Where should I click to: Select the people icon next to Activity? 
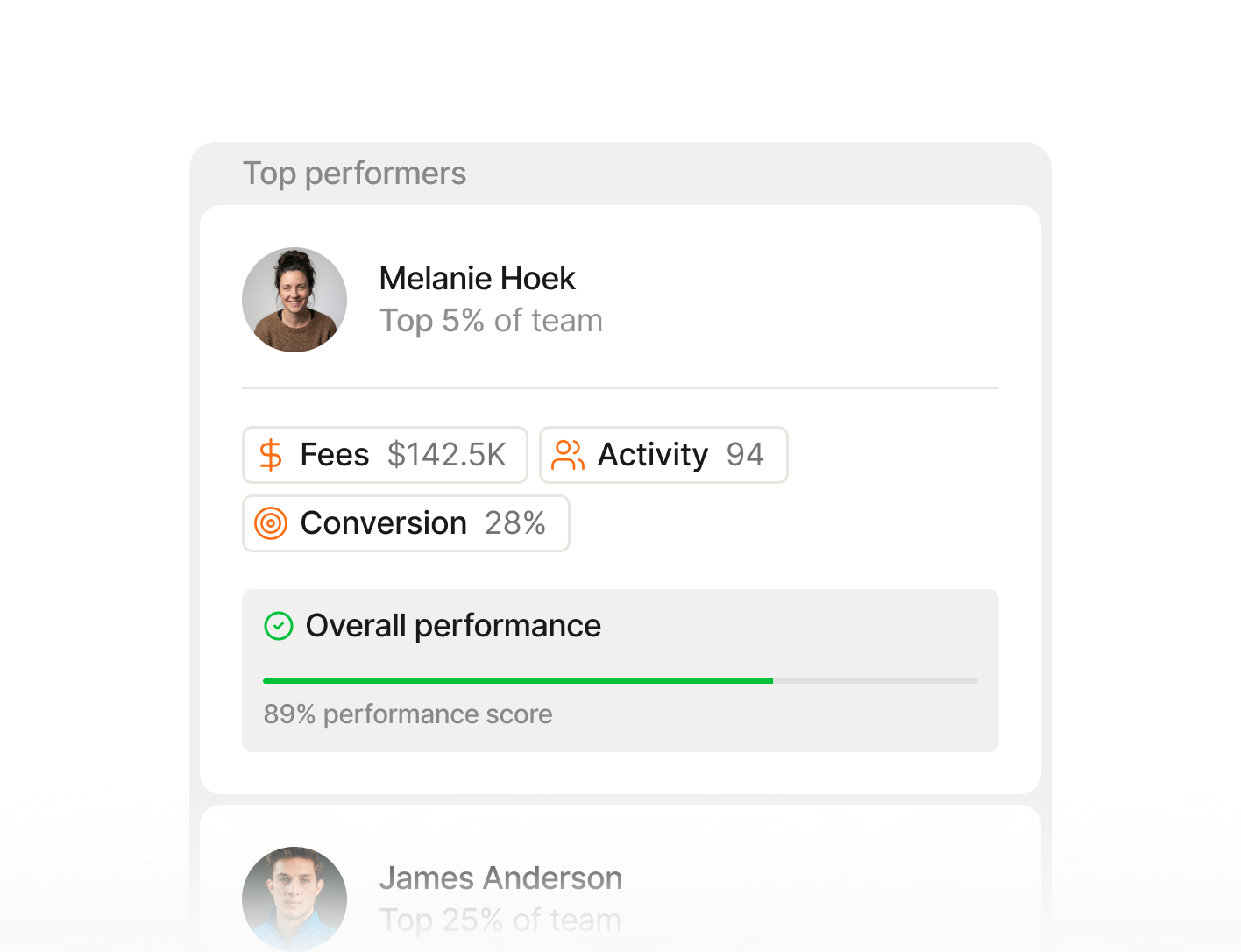click(567, 455)
